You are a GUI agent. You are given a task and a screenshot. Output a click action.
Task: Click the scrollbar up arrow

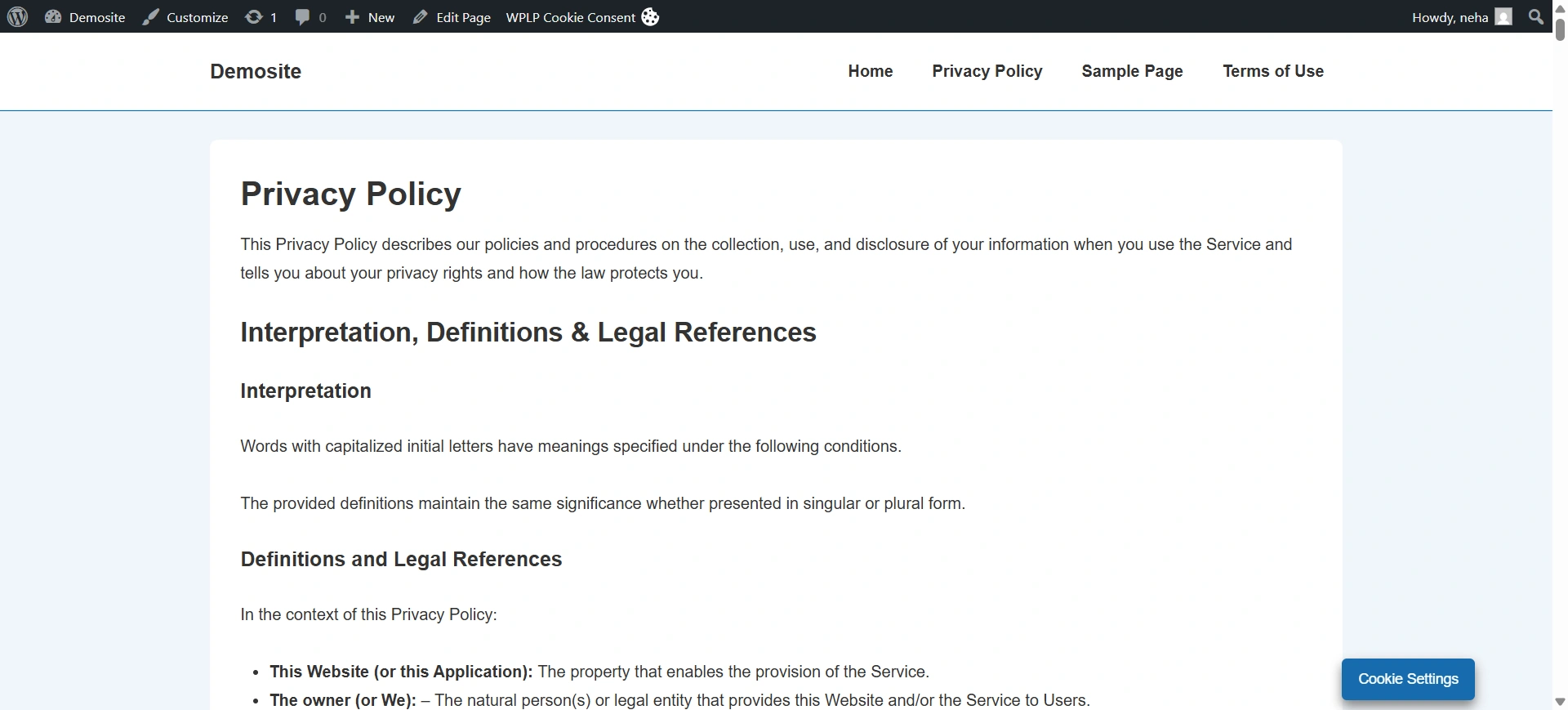(x=1560, y=7)
